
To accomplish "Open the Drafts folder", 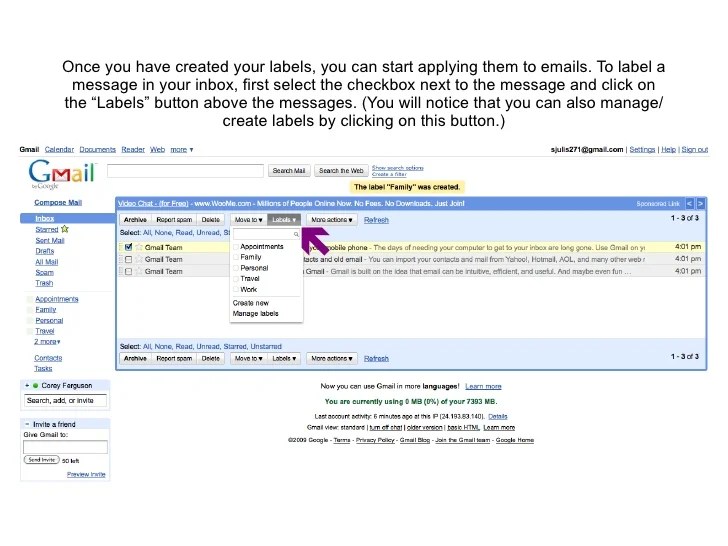I will pyautogui.click(x=45, y=251).
